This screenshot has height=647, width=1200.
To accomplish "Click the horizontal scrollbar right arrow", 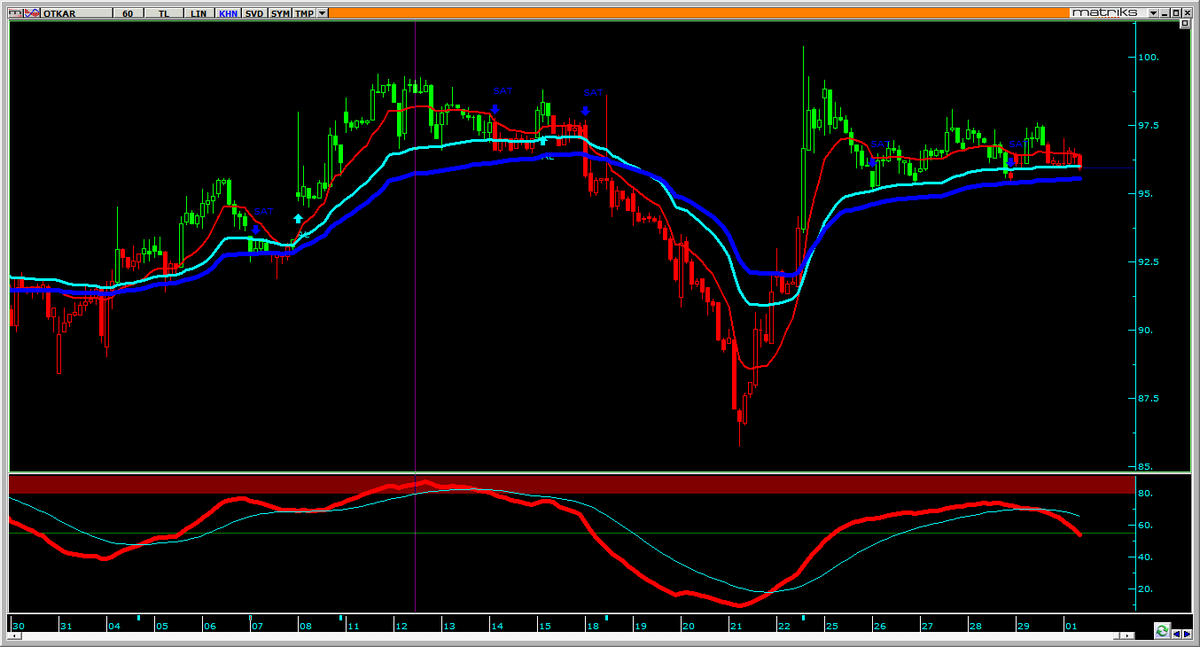I will 1127,636.
